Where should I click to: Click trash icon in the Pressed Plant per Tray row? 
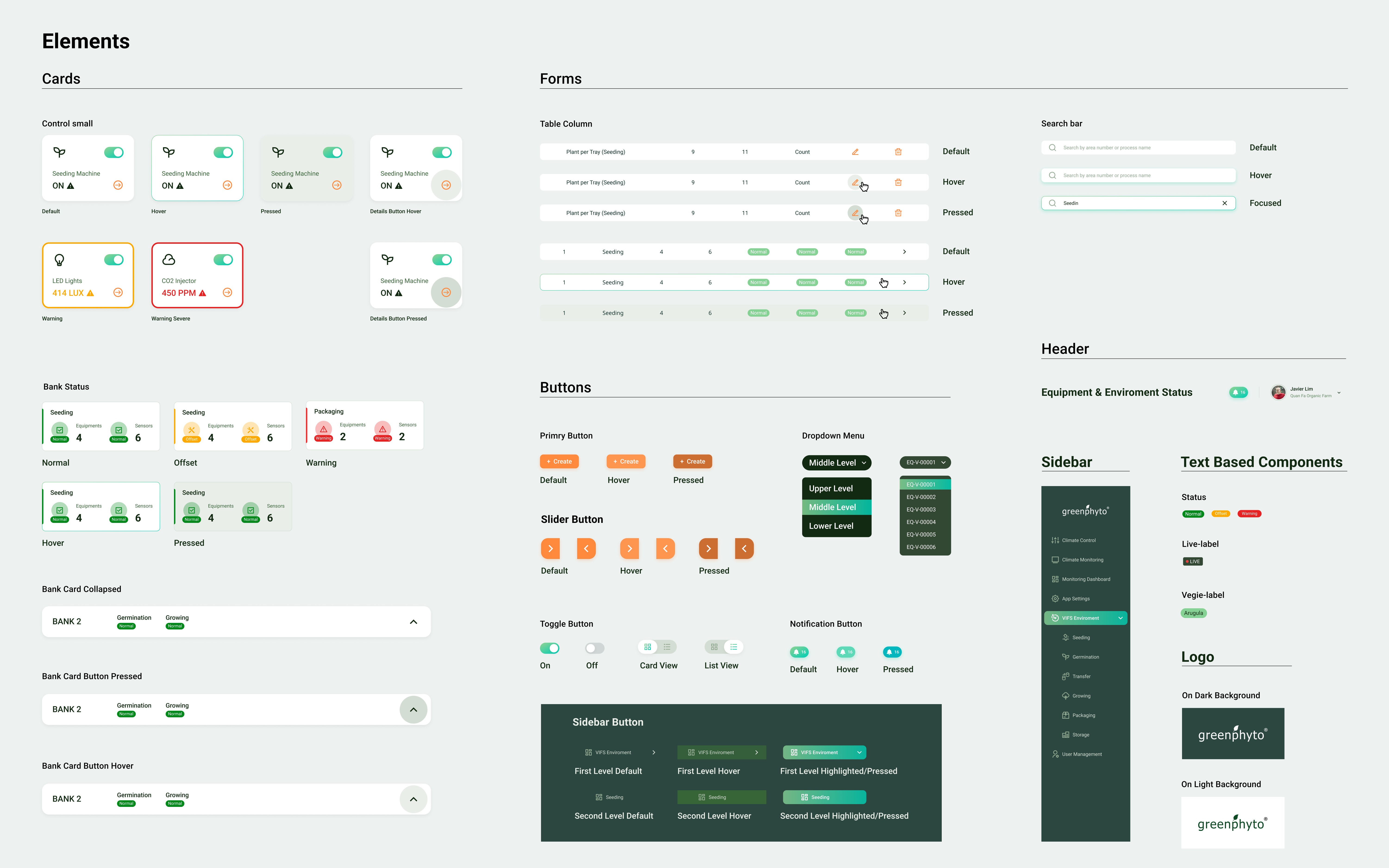click(898, 213)
